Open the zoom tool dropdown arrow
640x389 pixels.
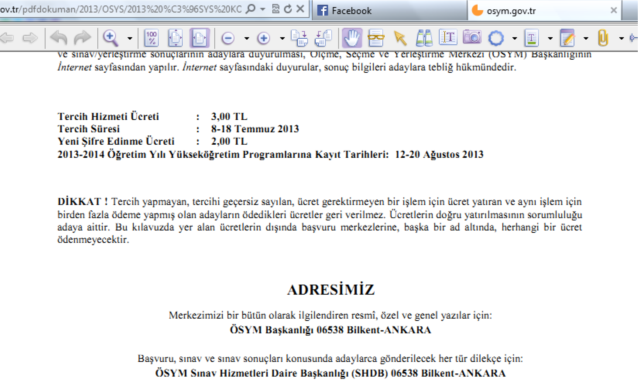tap(130, 38)
